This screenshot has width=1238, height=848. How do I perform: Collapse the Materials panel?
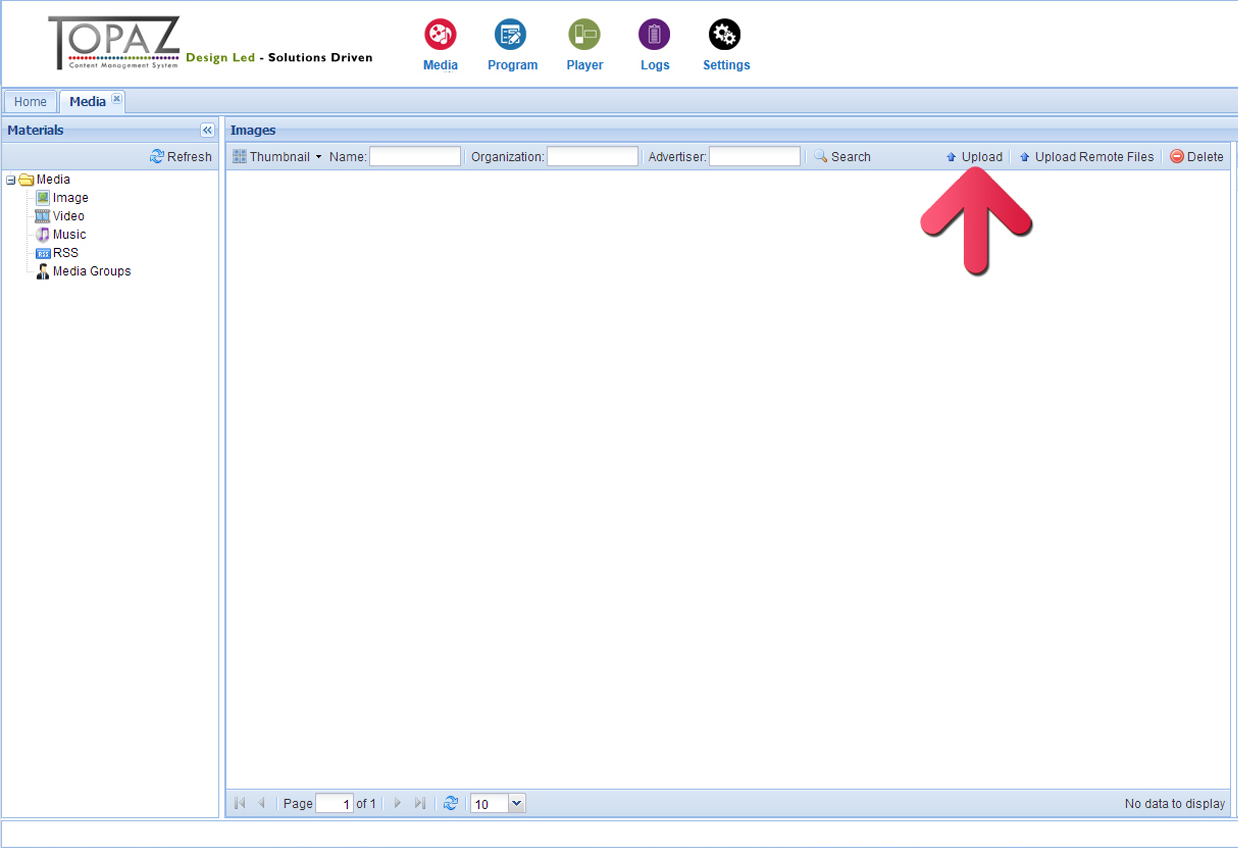(x=207, y=130)
